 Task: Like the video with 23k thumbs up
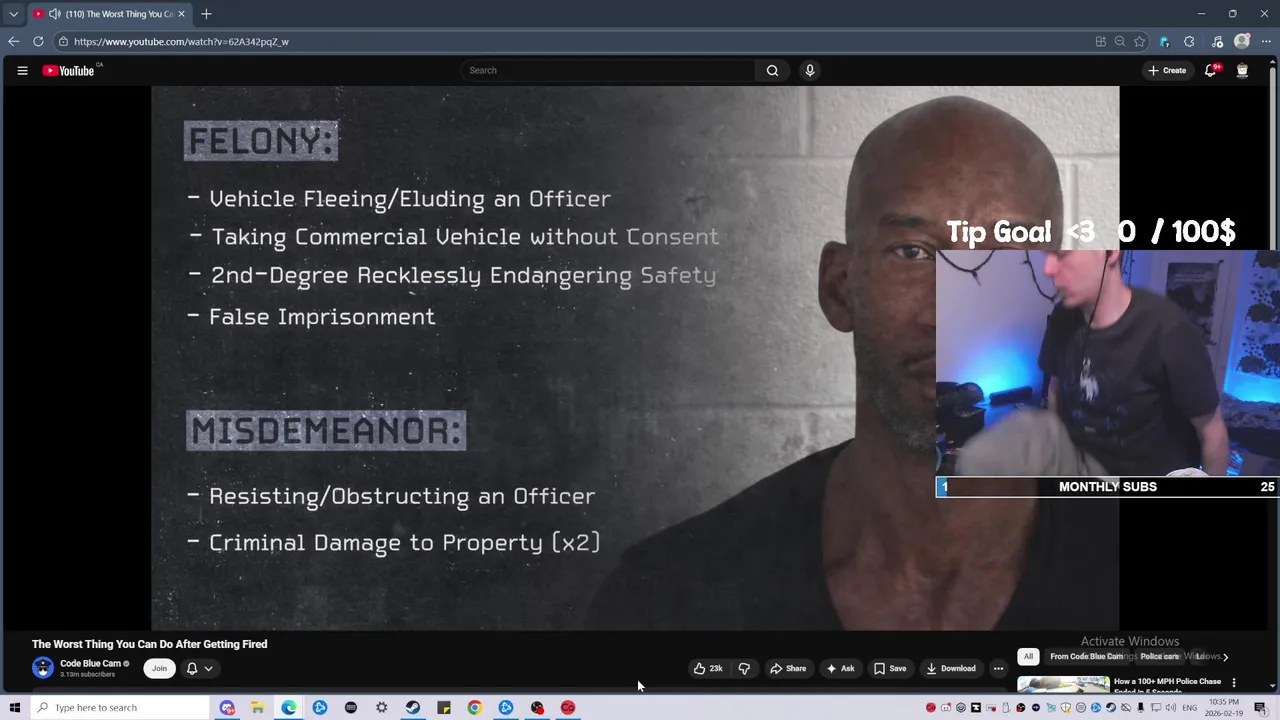[x=708, y=669]
